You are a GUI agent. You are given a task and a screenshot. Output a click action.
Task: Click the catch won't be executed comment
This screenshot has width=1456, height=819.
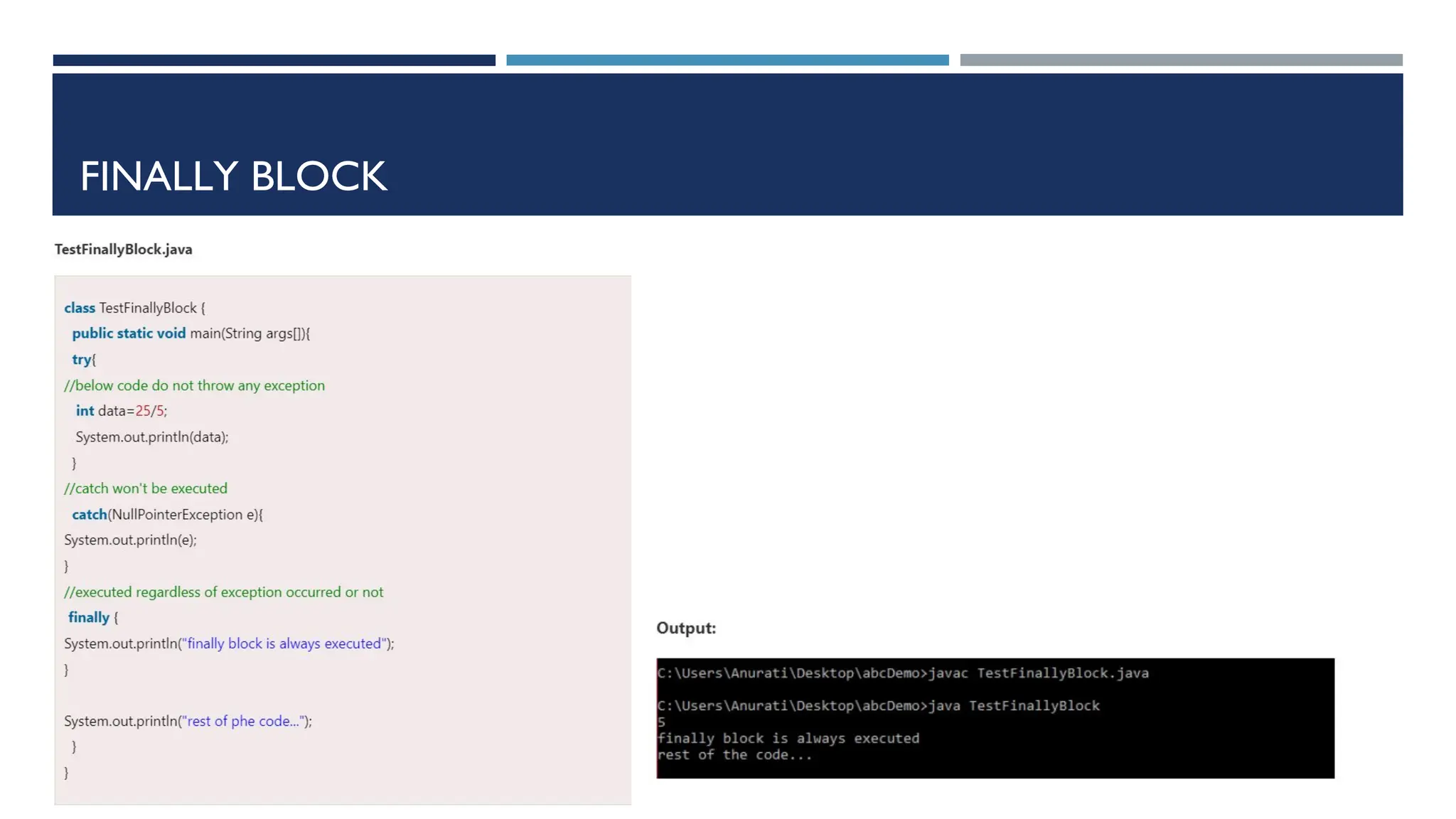[146, 488]
